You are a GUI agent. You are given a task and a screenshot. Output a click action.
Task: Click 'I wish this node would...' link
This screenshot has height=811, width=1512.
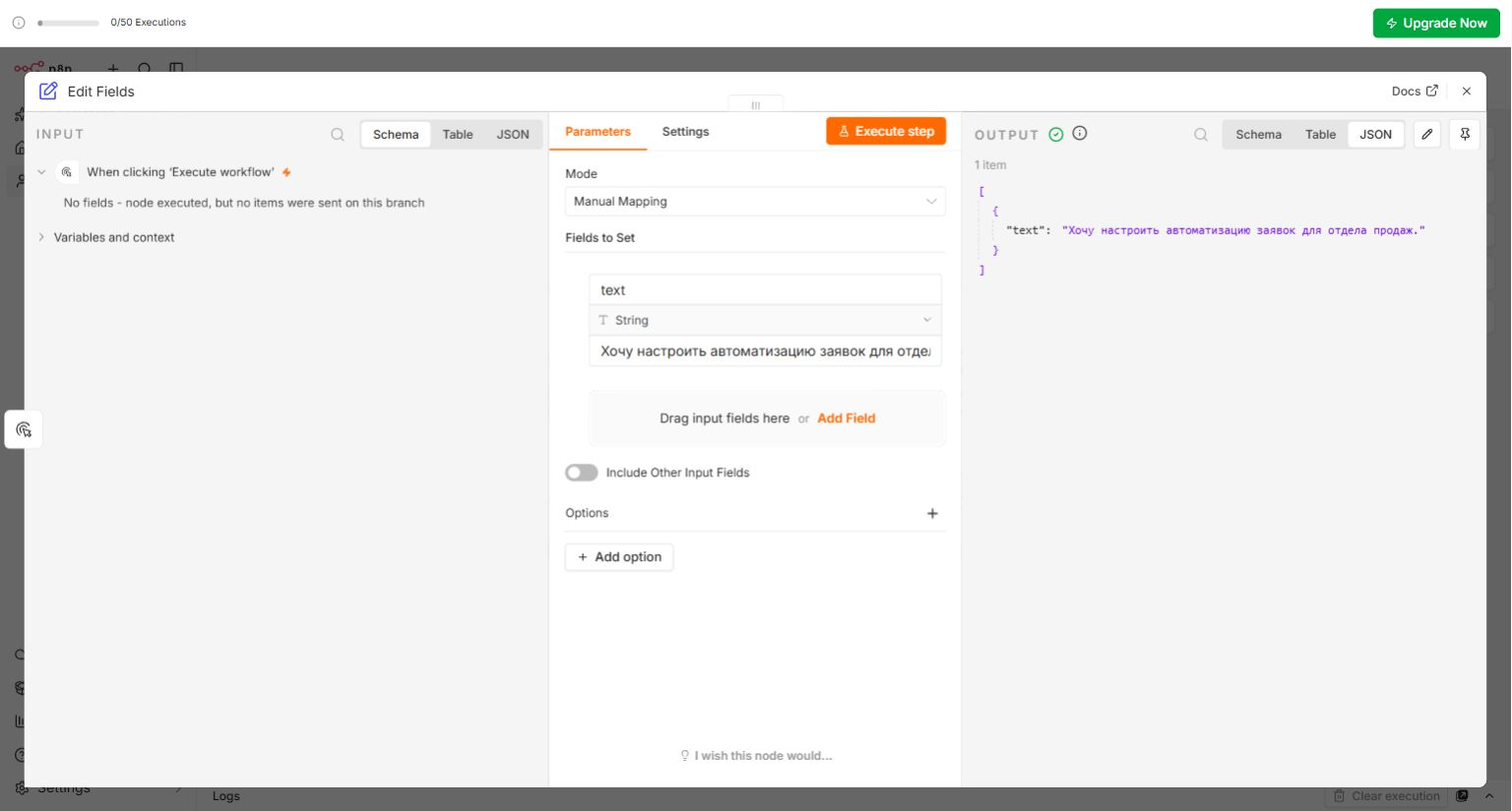[x=756, y=756]
